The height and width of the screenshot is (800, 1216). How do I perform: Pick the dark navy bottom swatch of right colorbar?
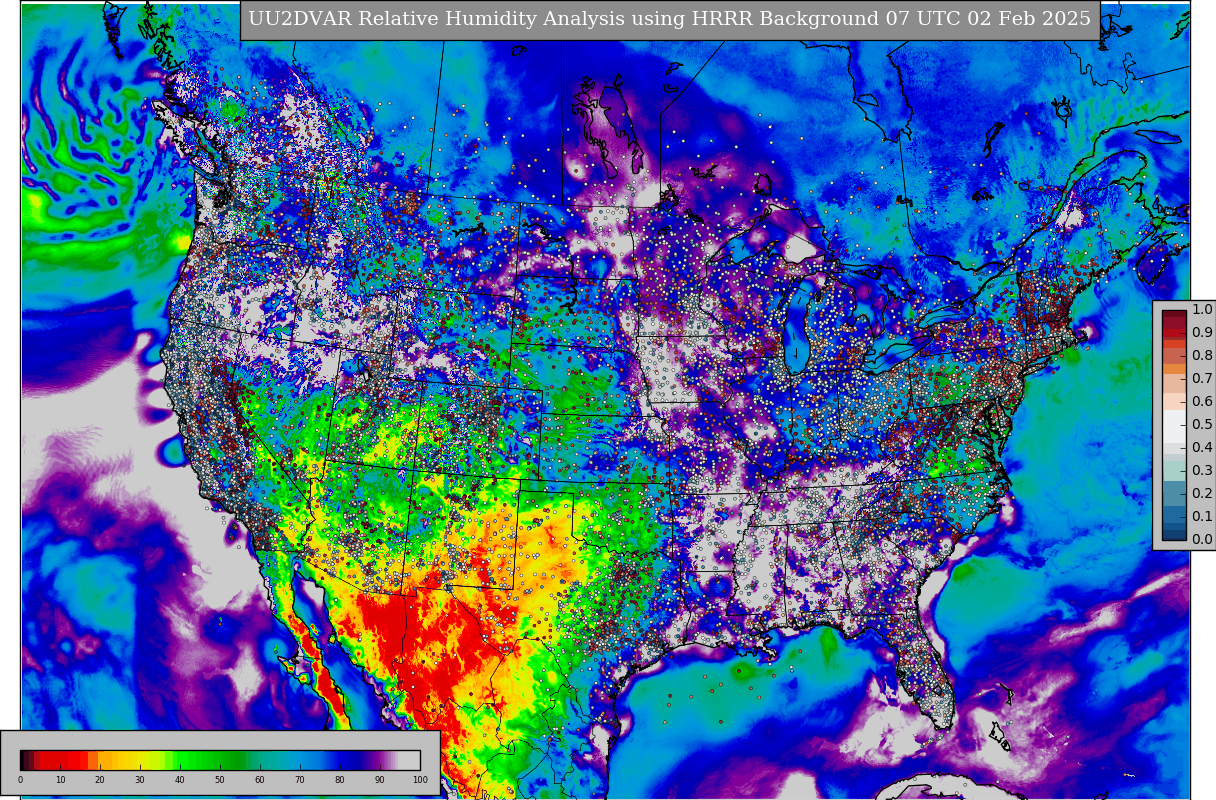1175,534
